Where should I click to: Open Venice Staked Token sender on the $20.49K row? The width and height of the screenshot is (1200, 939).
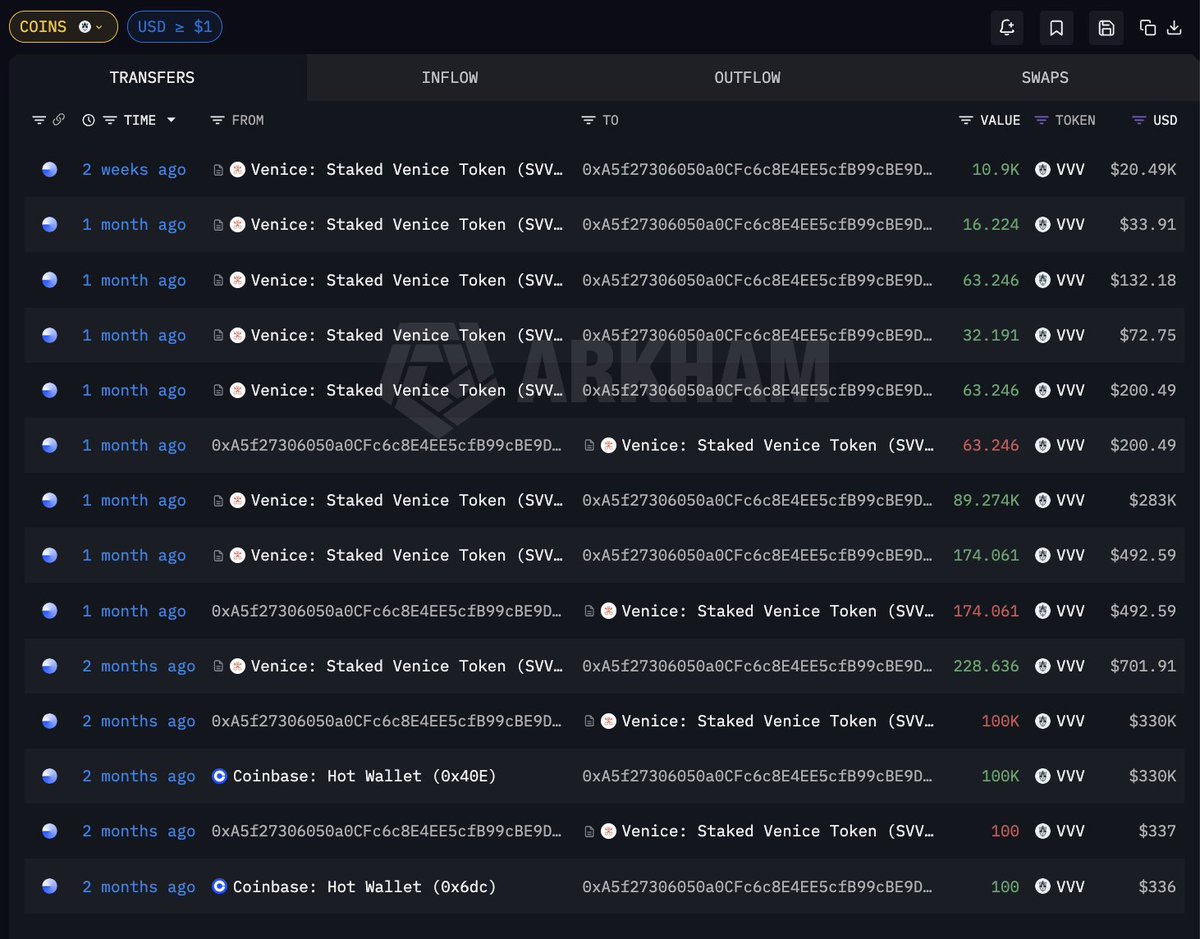pyautogui.click(x=407, y=170)
